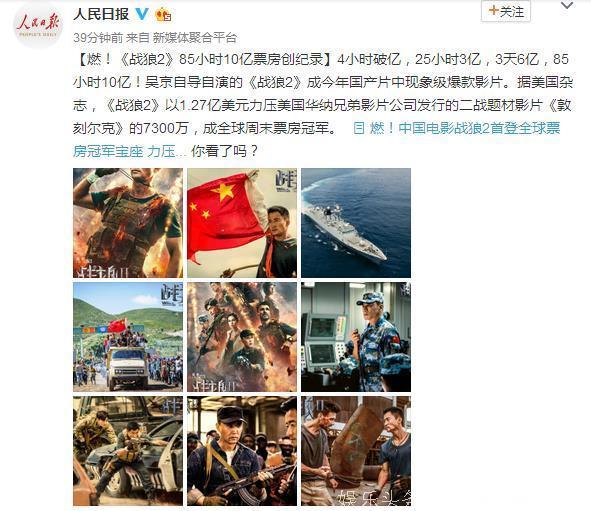Open the Chinese flag photo thumbnail
Screen dimensions: 591x511
[242, 223]
